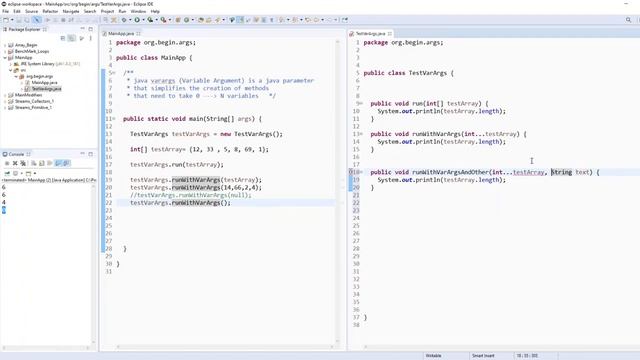Toggle Show Console on standard error

[67, 163]
